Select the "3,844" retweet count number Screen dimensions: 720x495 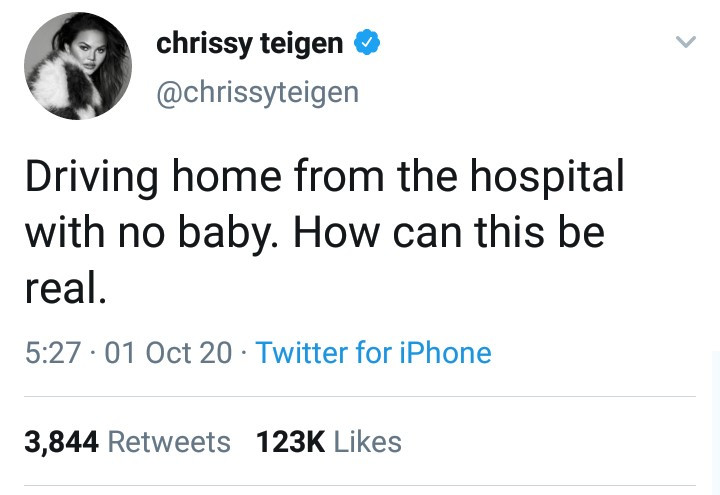point(62,442)
